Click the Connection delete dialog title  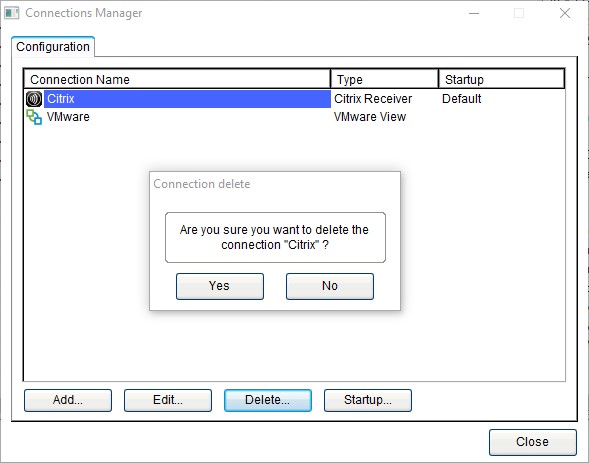(x=202, y=184)
